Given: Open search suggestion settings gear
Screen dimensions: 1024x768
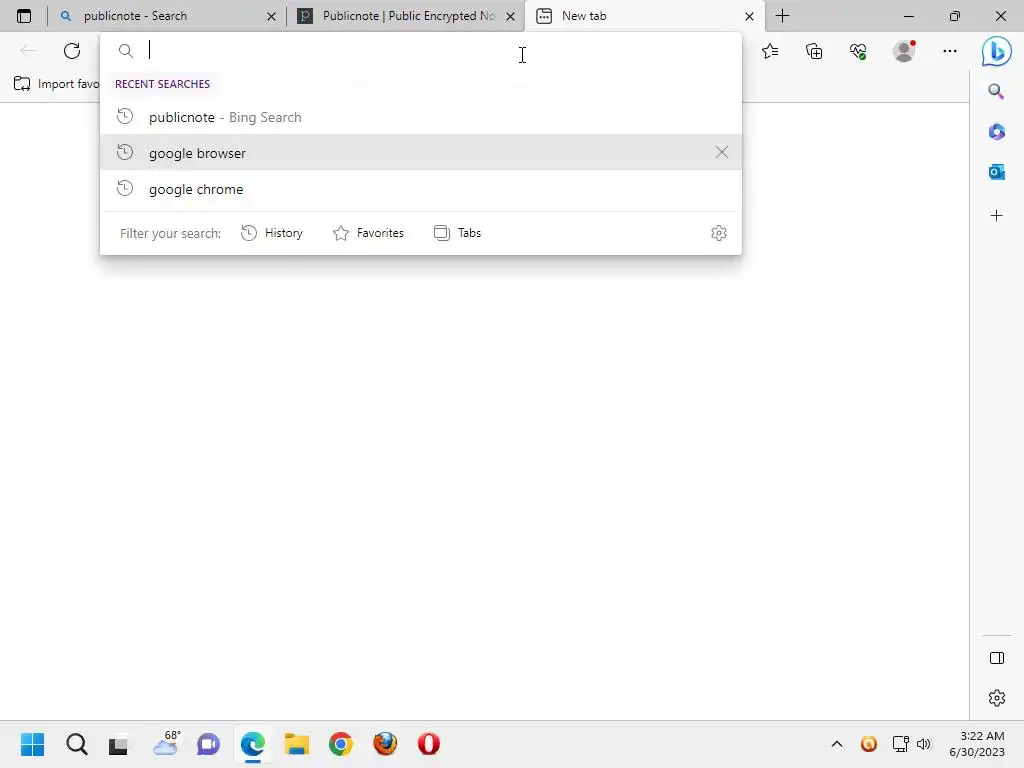Looking at the screenshot, I should tap(719, 233).
